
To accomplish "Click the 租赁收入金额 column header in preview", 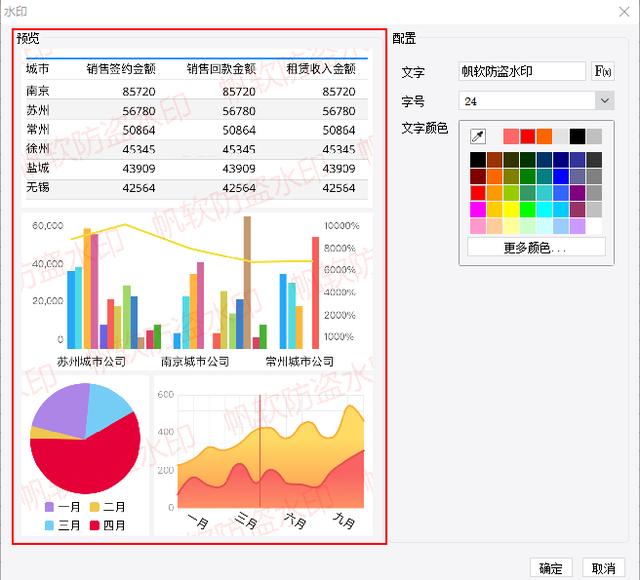I will coord(321,69).
